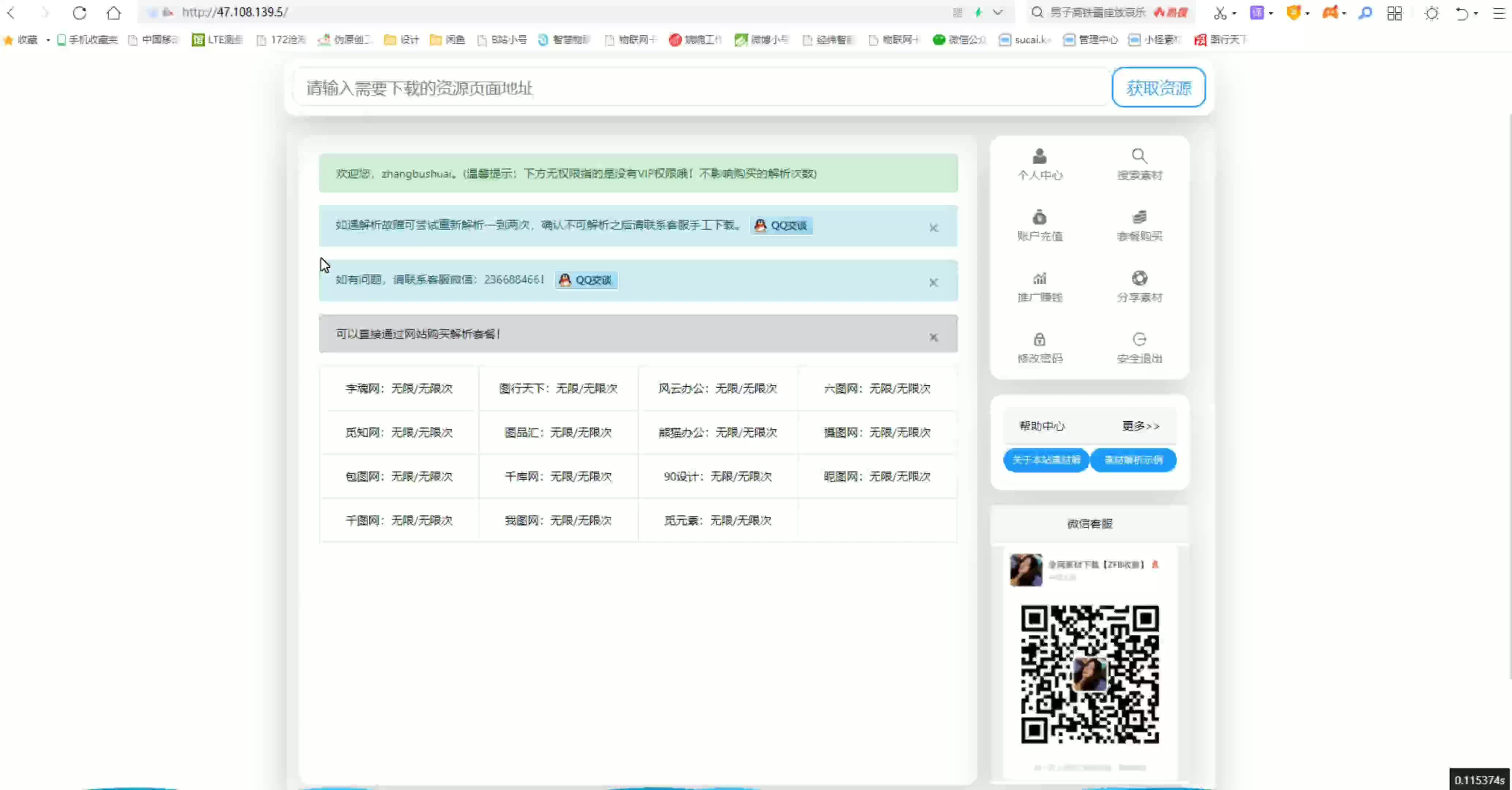Click the resource page URL input field
Image resolution: width=1512 pixels, height=790 pixels.
[702, 87]
